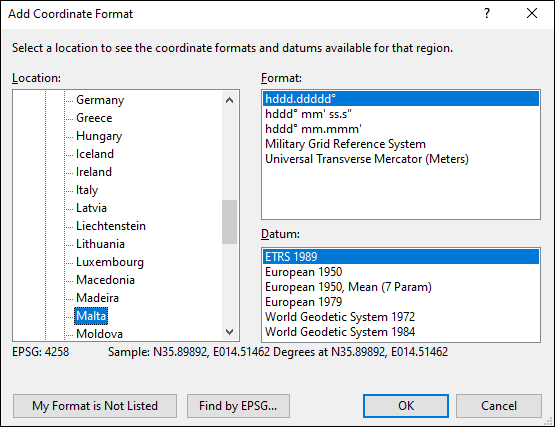This screenshot has height=427, width=555.
Task: Select European 1950, Mean (7 Param) datum
Action: 401,287
